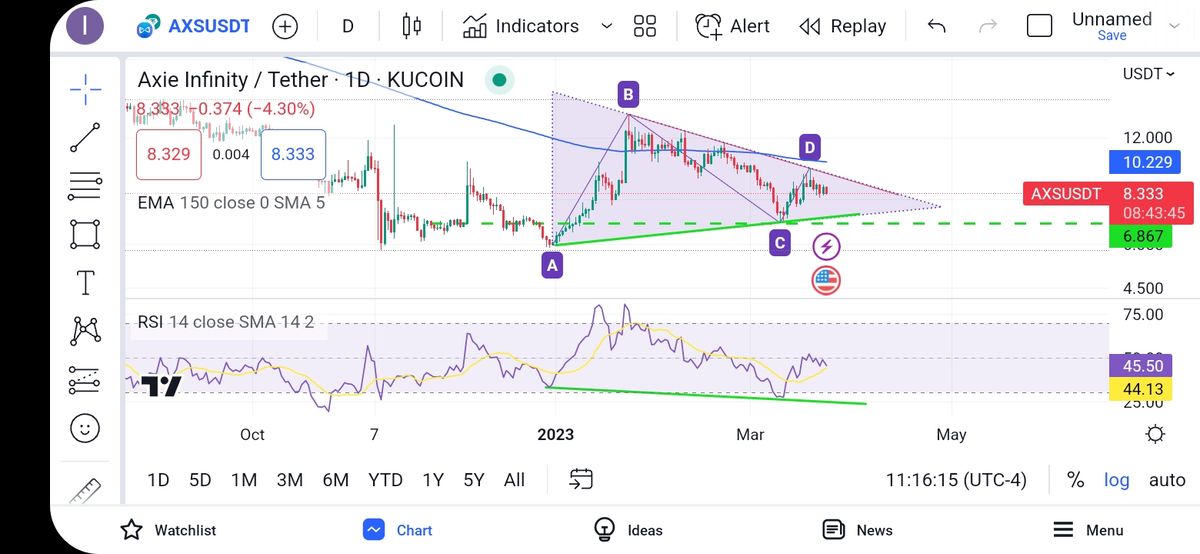Select the RSI 14 indicator legend
1200x554 pixels.
pyautogui.click(x=226, y=322)
